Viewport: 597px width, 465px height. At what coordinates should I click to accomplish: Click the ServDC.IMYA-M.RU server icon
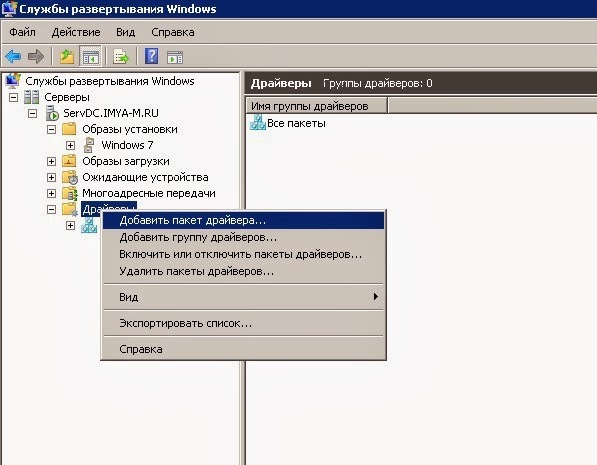point(51,113)
